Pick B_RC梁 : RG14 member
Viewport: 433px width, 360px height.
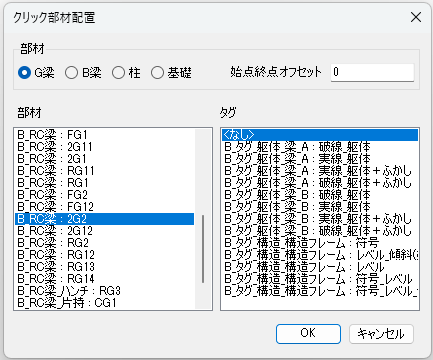105,279
